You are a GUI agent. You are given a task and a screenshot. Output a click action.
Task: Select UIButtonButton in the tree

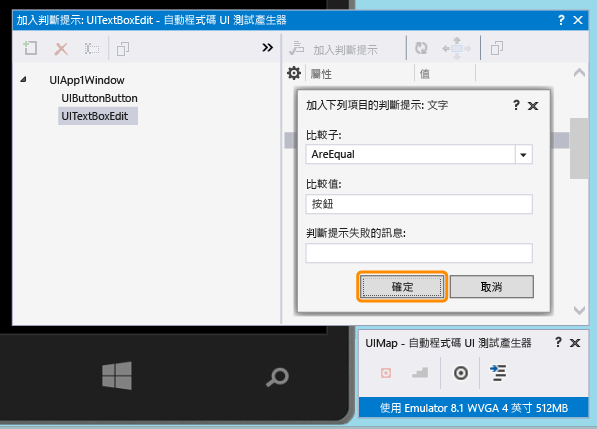pos(99,98)
